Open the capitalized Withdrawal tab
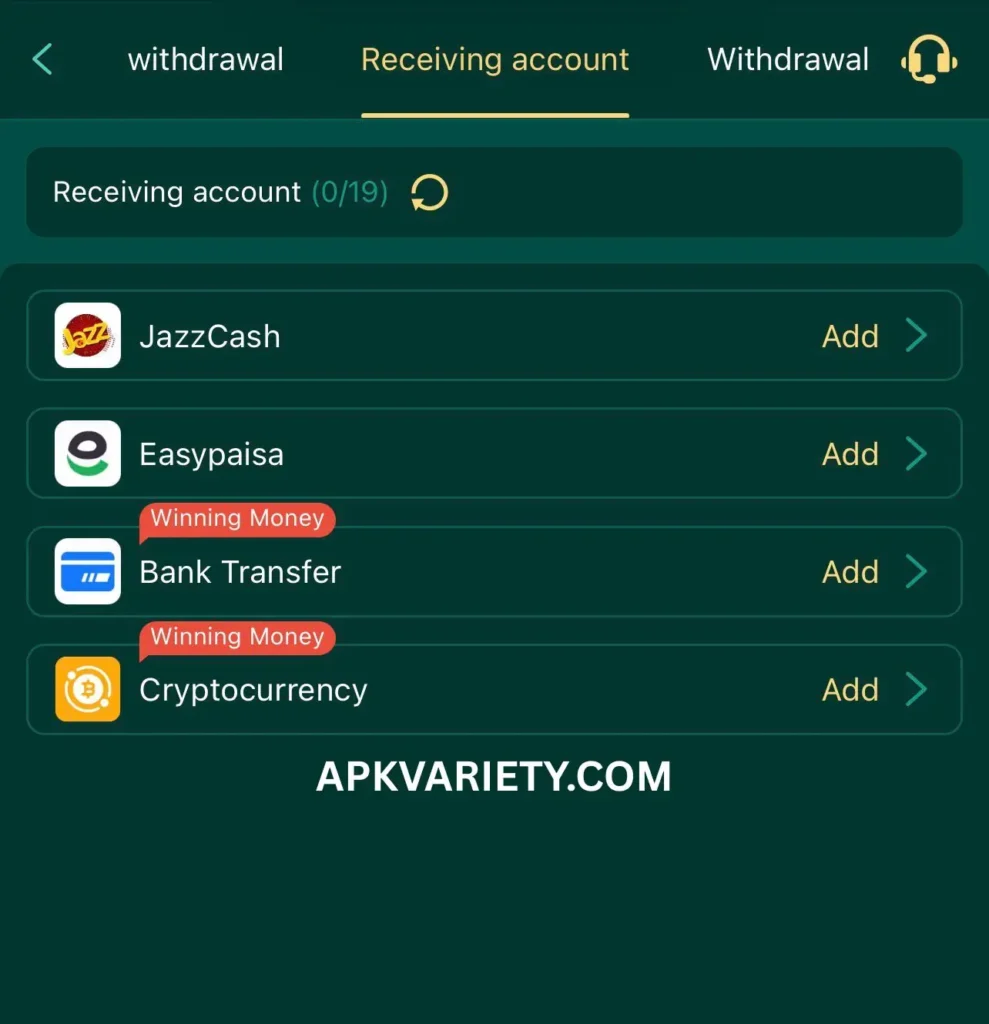 coord(788,59)
